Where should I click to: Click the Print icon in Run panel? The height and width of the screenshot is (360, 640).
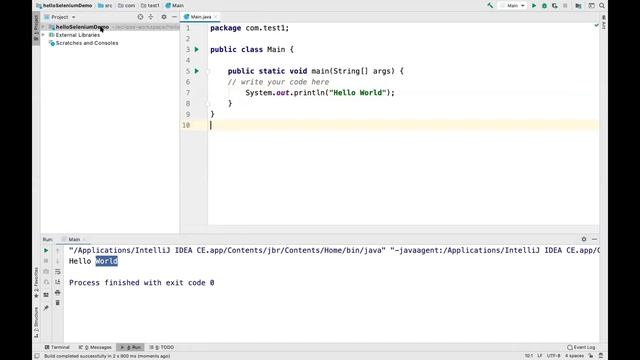[58, 293]
